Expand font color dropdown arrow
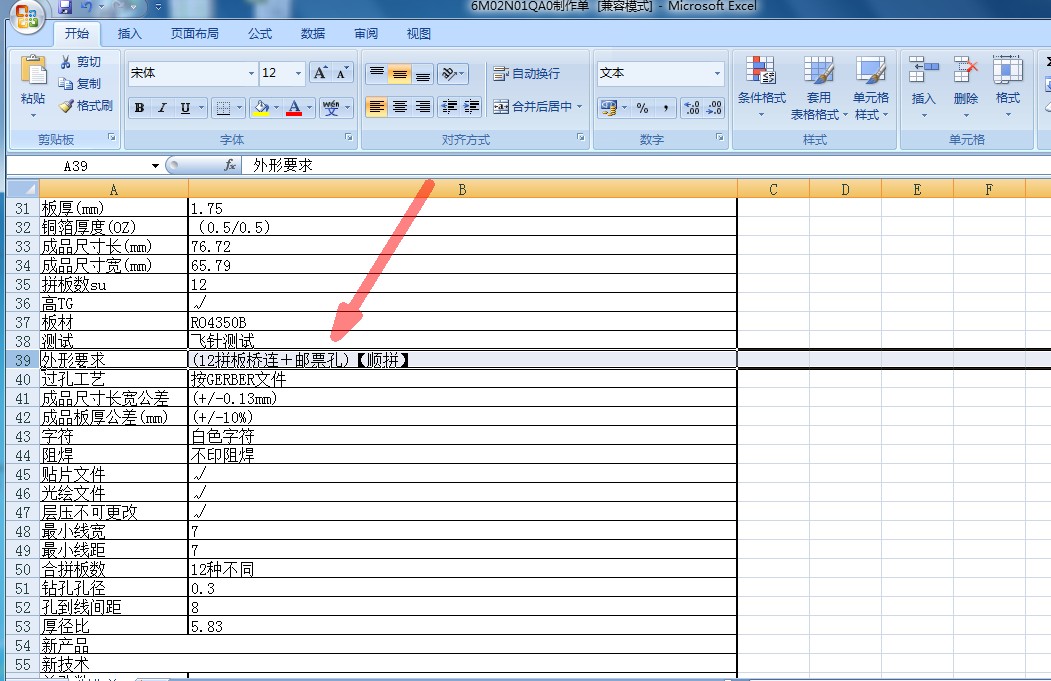The image size is (1051, 681). coord(309,107)
